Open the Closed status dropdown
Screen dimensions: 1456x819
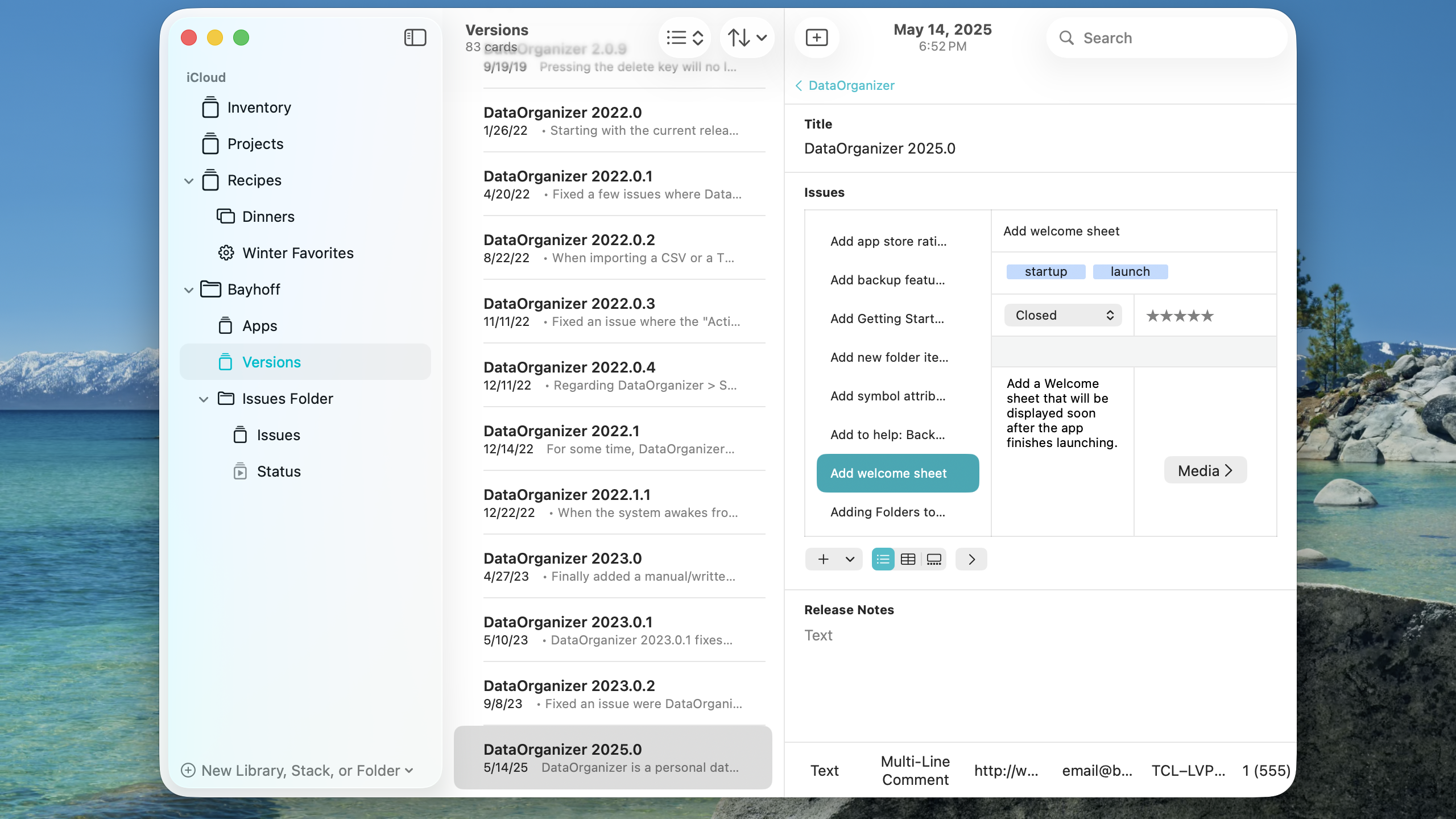(x=1062, y=315)
